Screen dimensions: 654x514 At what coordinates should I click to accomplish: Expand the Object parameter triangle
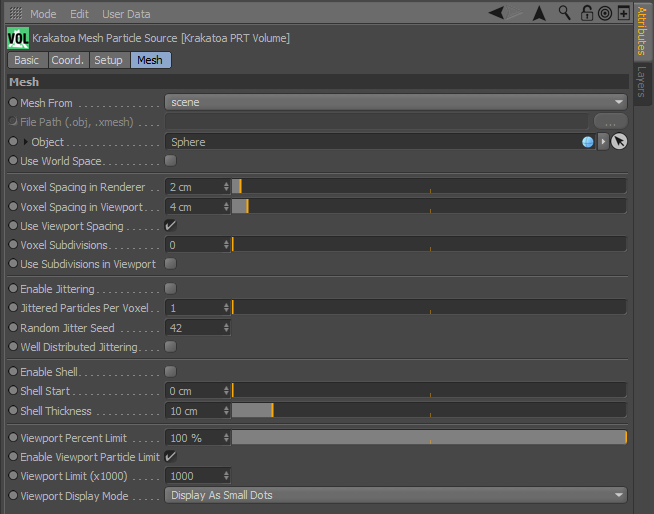(x=25, y=142)
